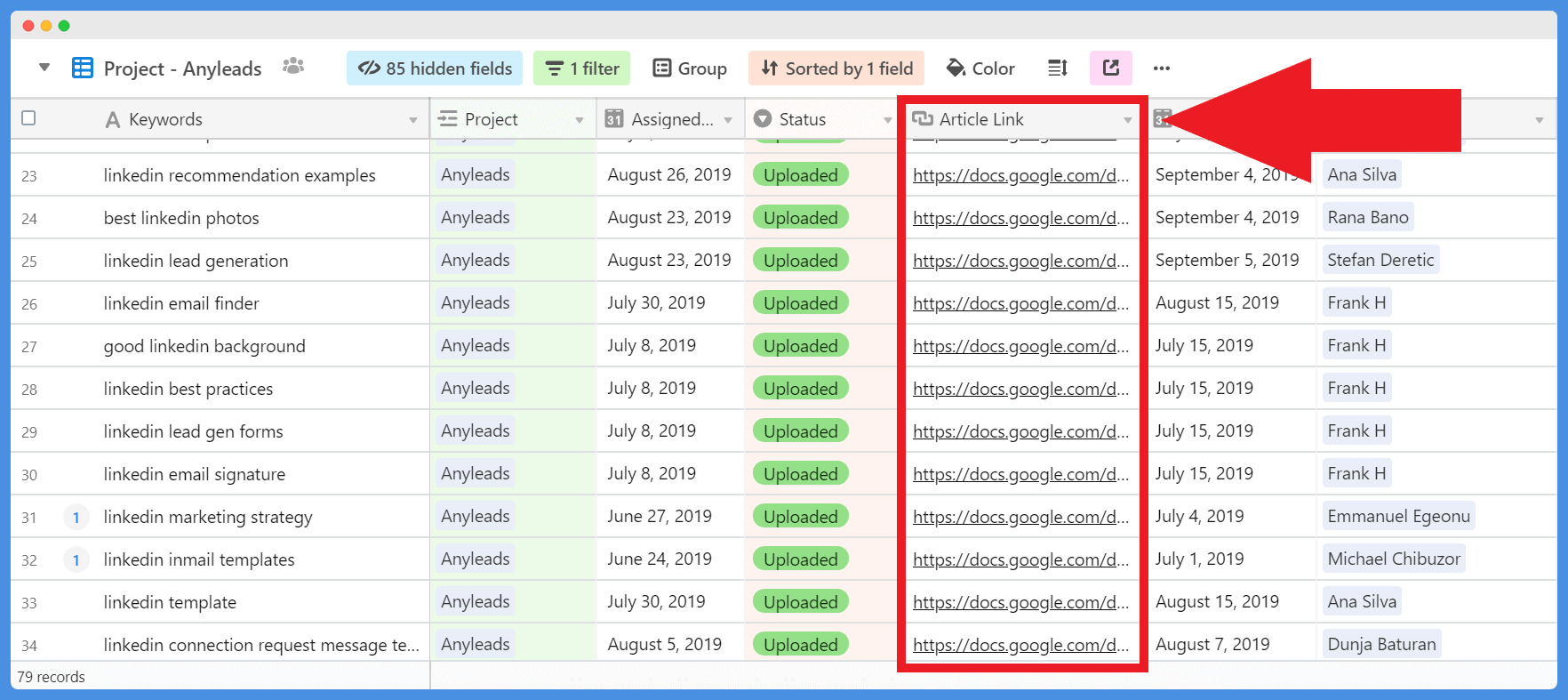
Task: Select the cell 'good linkedin background'
Action: [x=204, y=346]
